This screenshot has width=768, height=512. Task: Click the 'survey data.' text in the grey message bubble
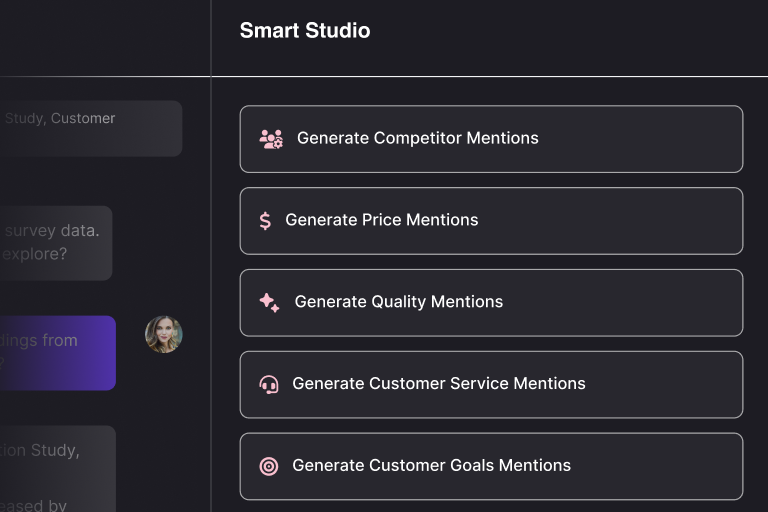(x=52, y=230)
